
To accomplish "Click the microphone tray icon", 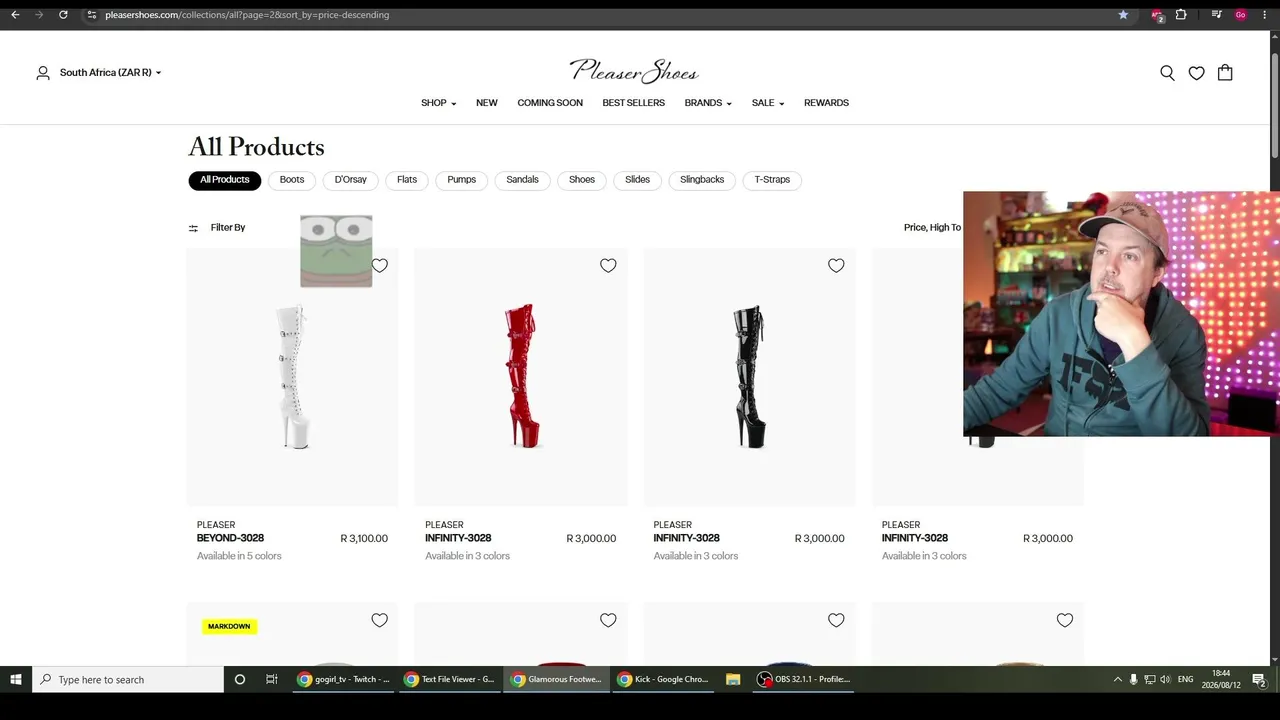I will [x=1133, y=680].
